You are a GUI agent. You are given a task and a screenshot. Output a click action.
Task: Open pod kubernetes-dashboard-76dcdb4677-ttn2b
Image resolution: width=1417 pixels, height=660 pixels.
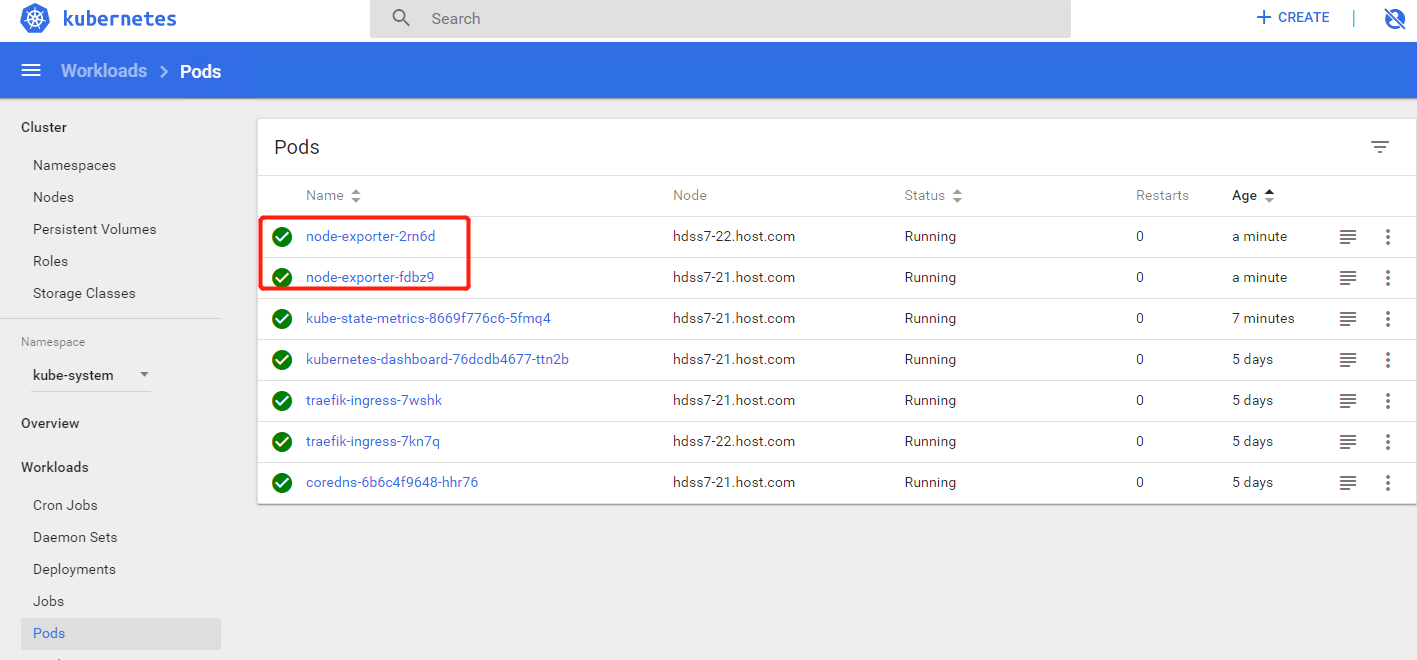(x=437, y=360)
